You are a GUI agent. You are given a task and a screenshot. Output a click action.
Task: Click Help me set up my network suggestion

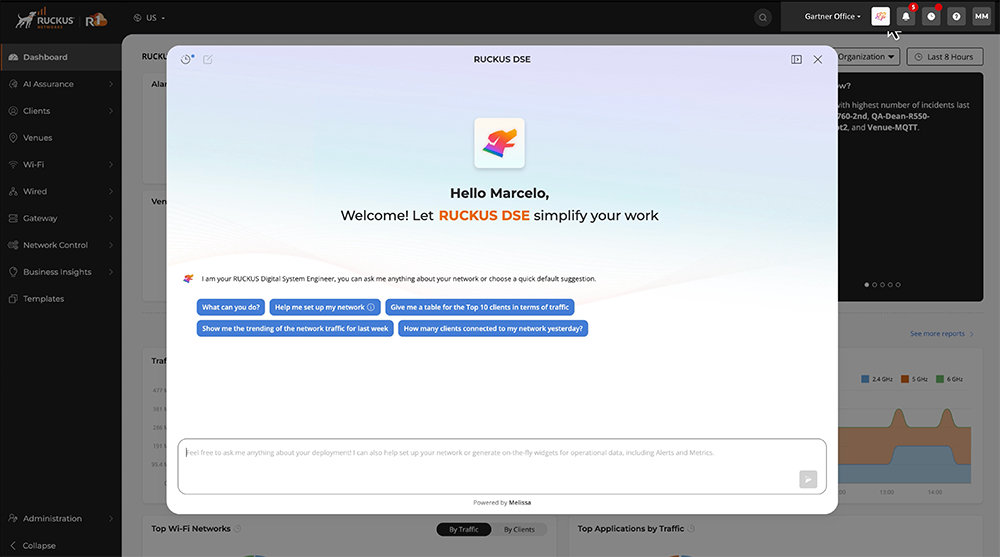coord(325,307)
